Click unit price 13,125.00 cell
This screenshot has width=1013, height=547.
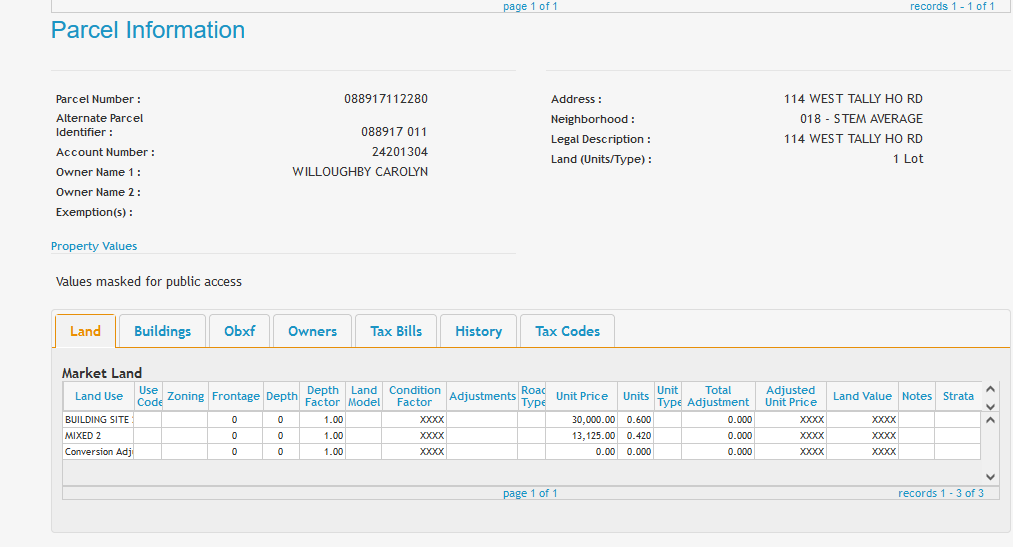coord(581,436)
